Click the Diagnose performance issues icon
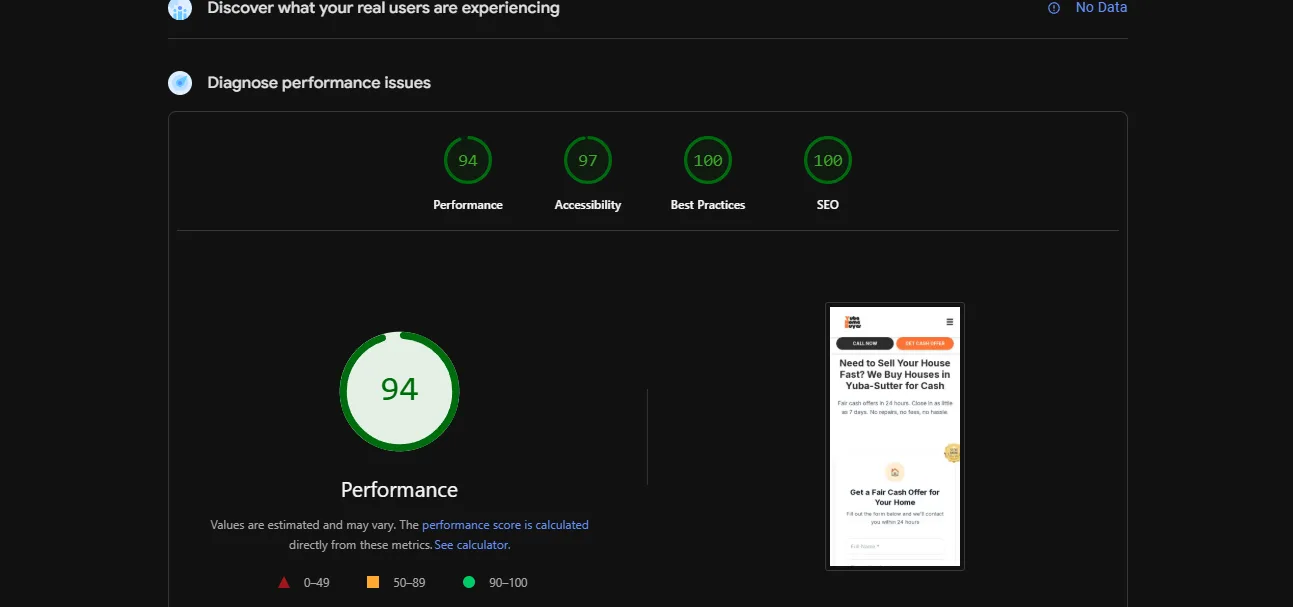The width and height of the screenshot is (1293, 607). pyautogui.click(x=180, y=83)
